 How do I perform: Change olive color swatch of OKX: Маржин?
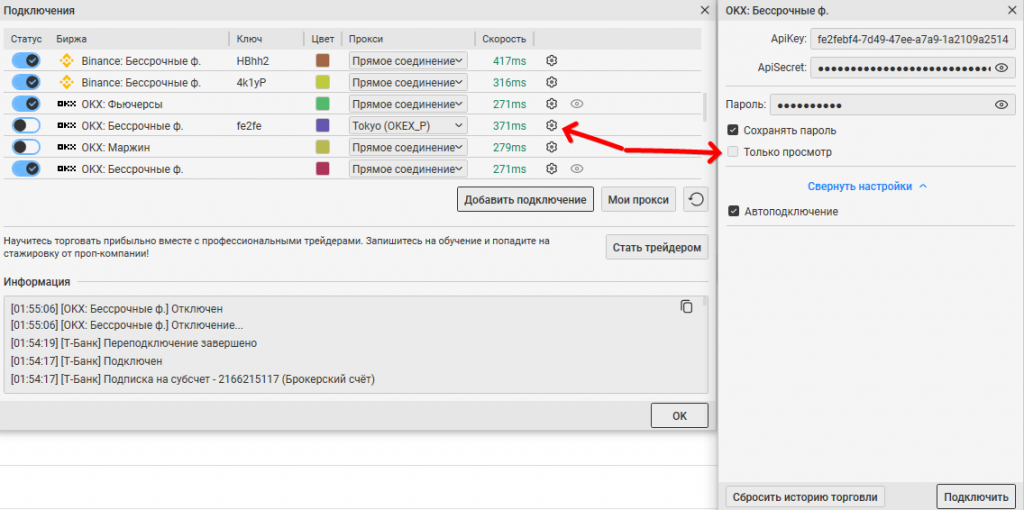[x=322, y=147]
